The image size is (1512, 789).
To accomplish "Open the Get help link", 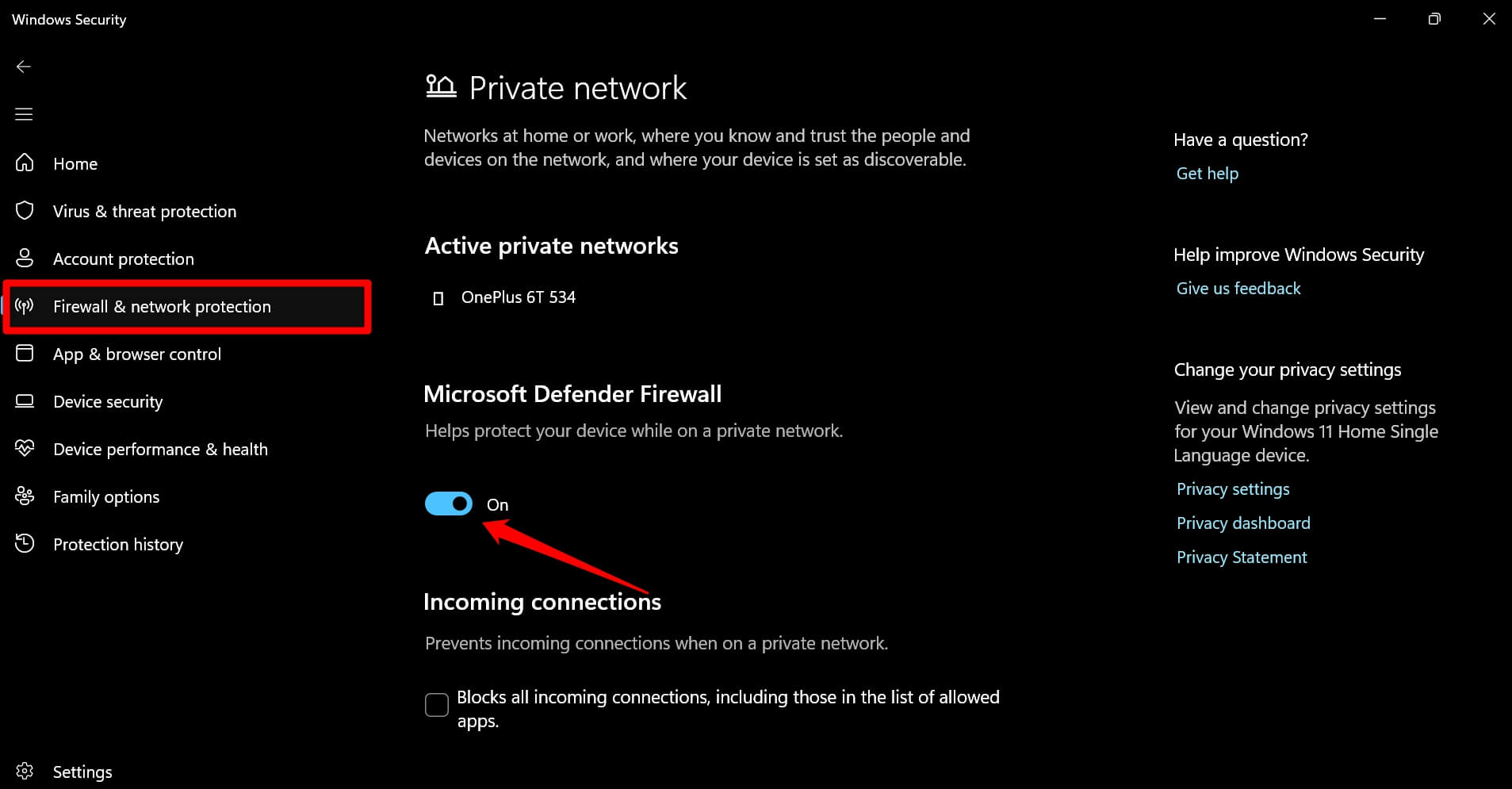I will coord(1207,173).
